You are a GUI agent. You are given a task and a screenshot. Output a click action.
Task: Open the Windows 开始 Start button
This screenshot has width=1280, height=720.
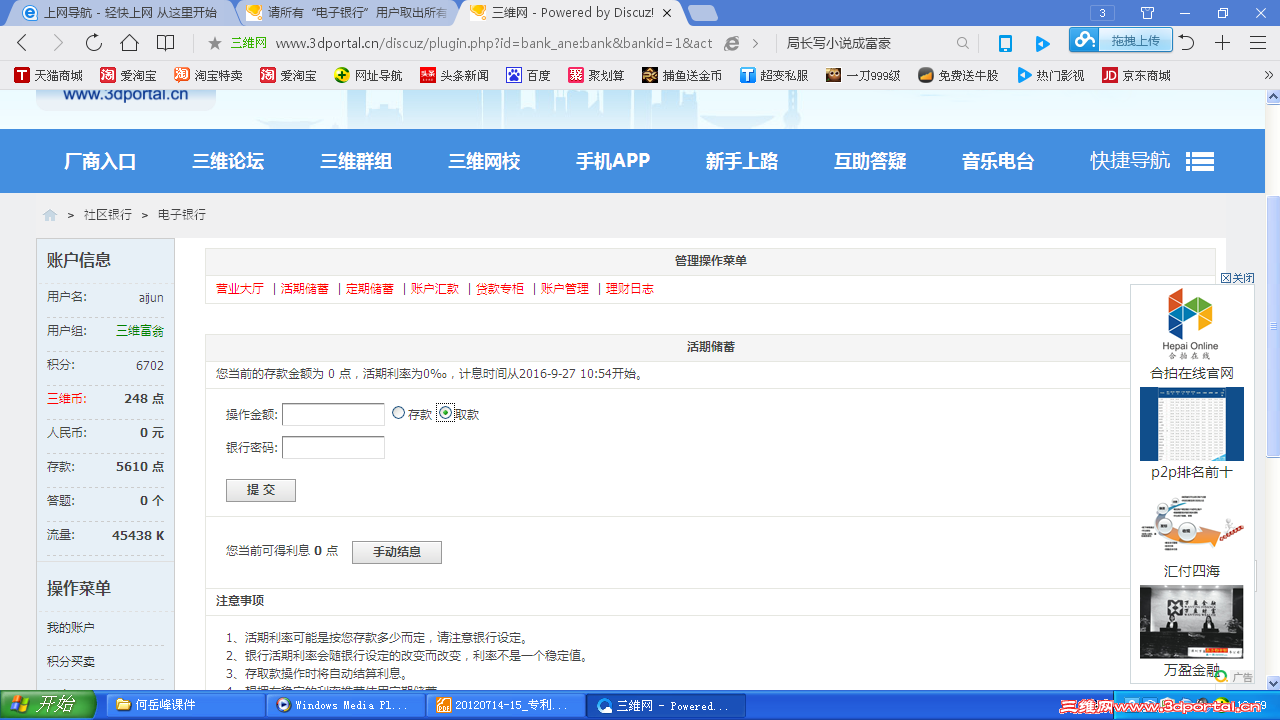click(x=47, y=704)
